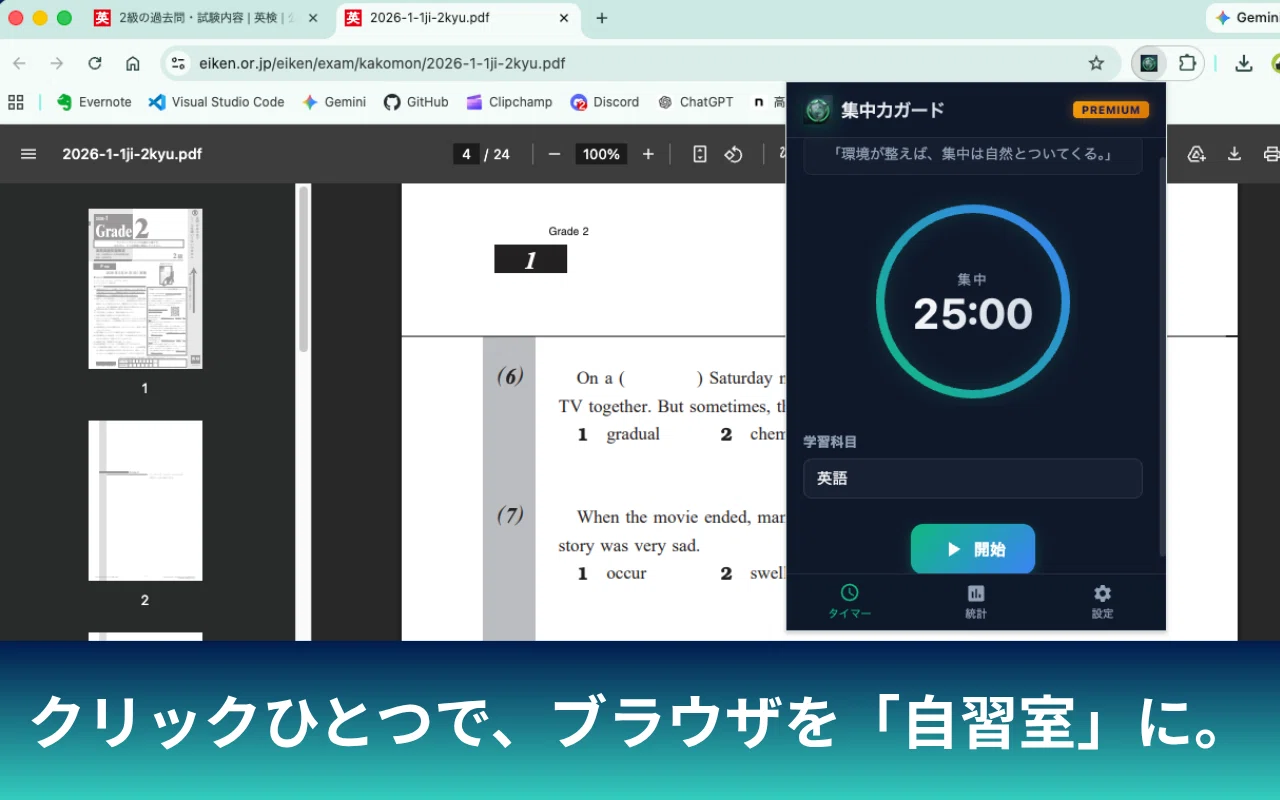
Task: Open the Discord bookmark
Action: coord(605,102)
